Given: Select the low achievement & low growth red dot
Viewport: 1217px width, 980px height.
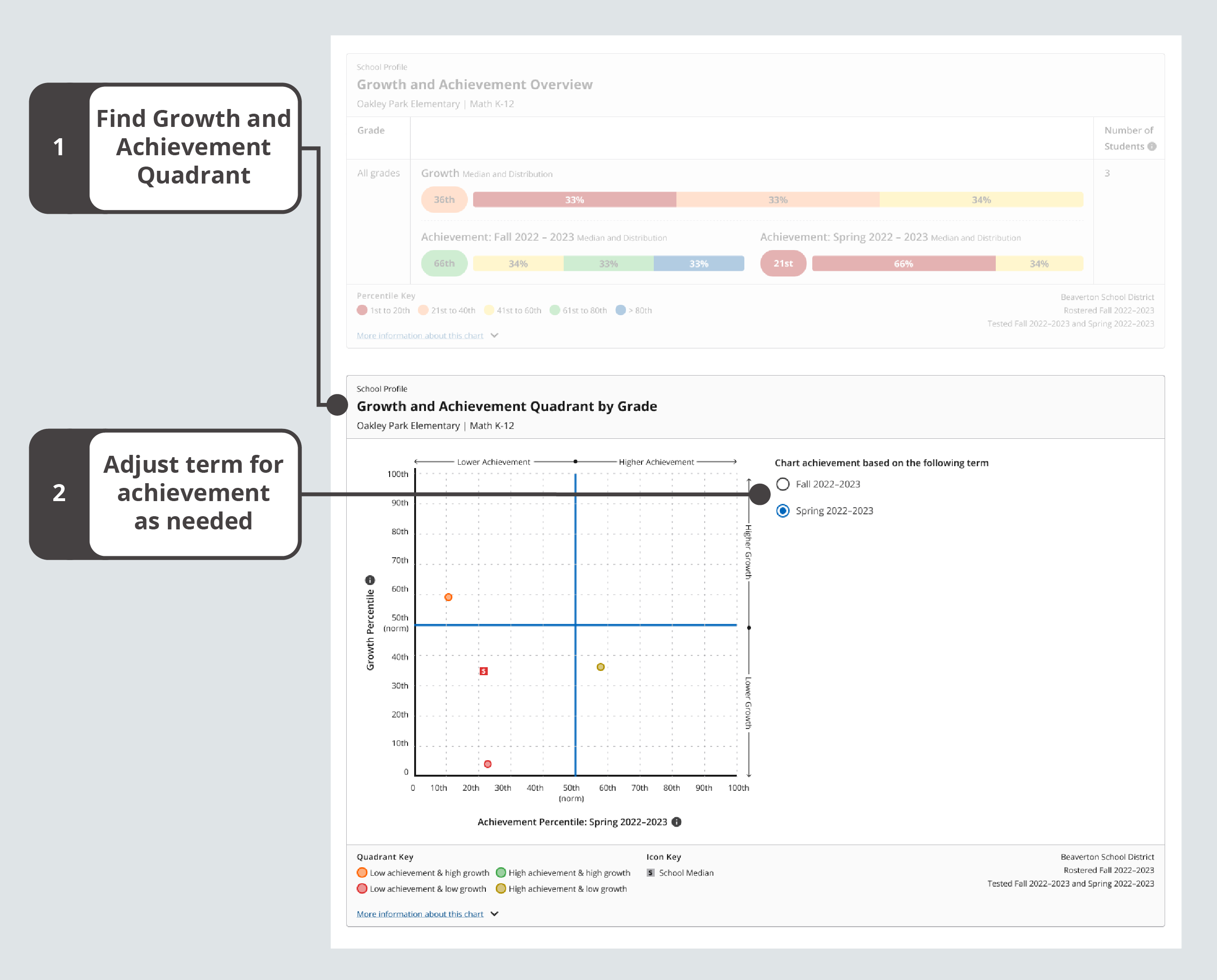Looking at the screenshot, I should (x=488, y=764).
